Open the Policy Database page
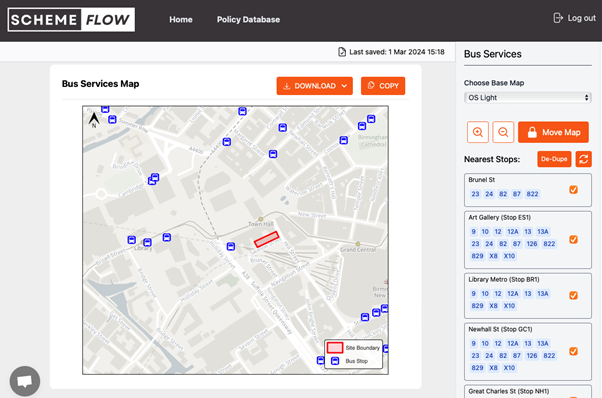Screen dimensions: 602x398 248,20
